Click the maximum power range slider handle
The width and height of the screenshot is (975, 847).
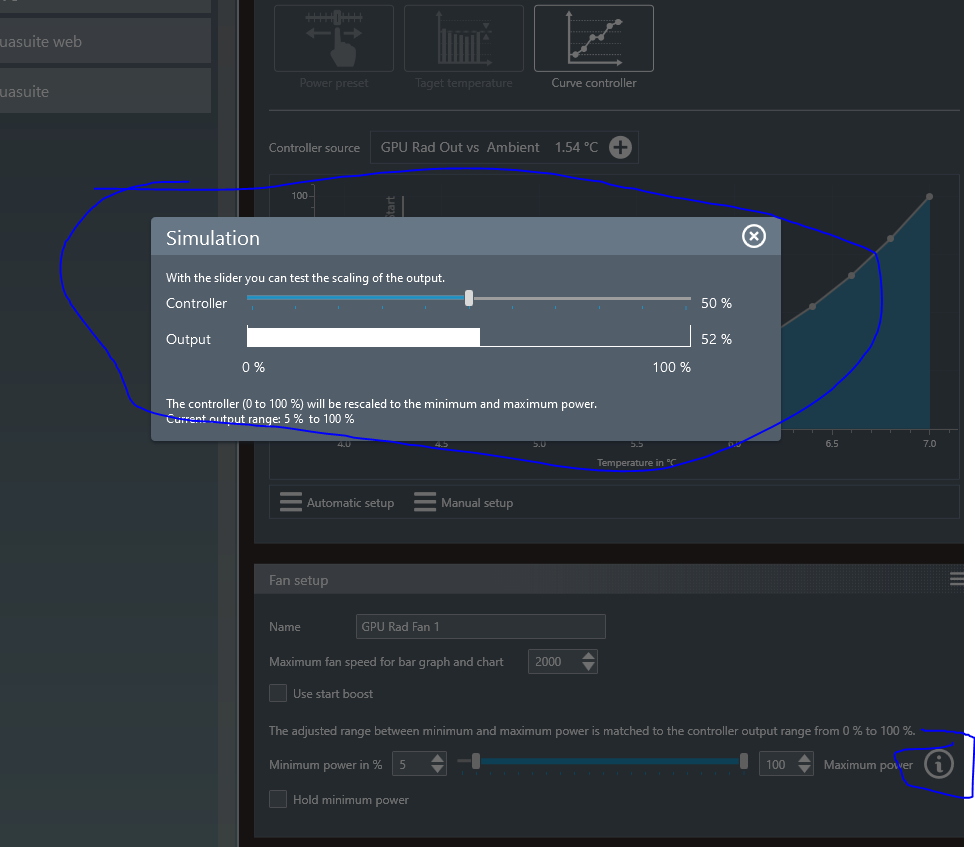click(744, 761)
